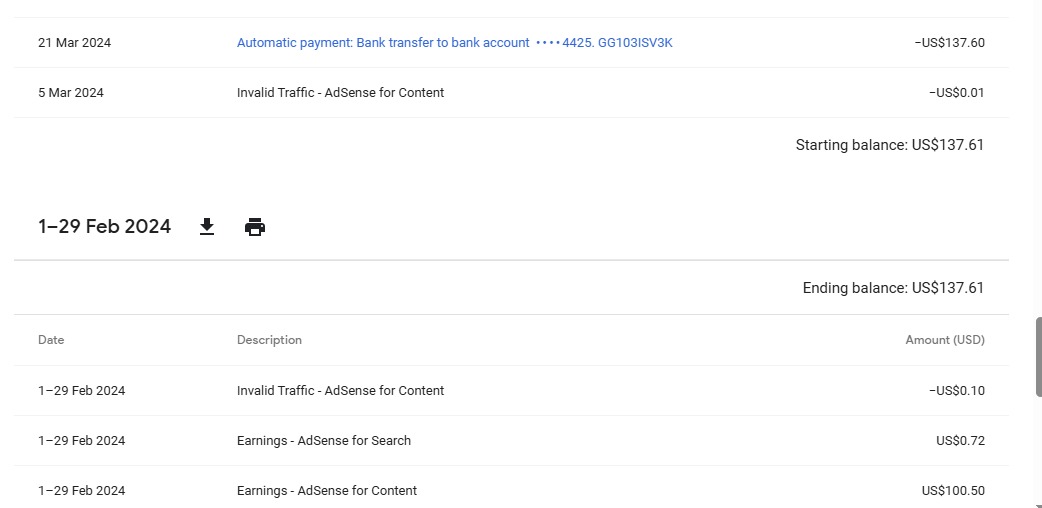The width and height of the screenshot is (1042, 508).
Task: Click the 21 Mar 2024 date cell
Action: coord(74,43)
